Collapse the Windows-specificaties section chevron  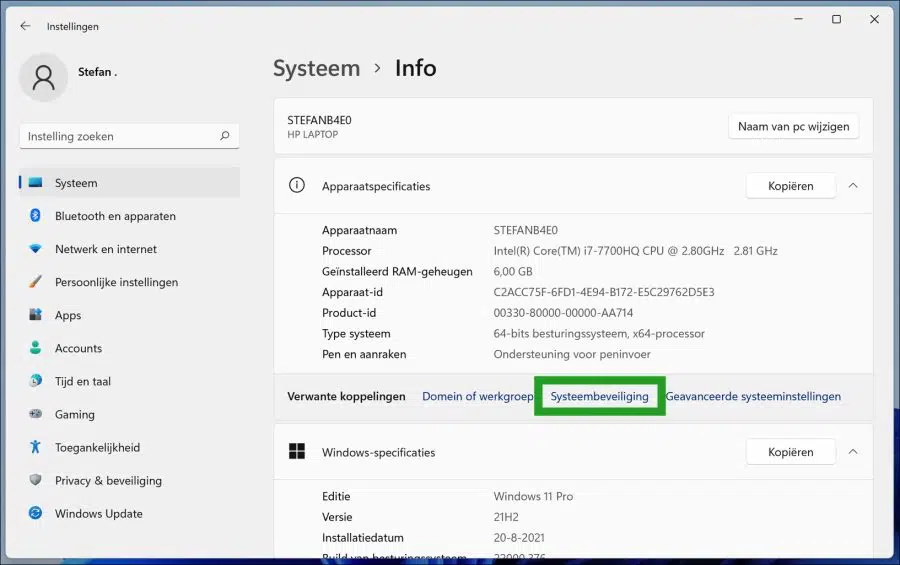click(853, 452)
